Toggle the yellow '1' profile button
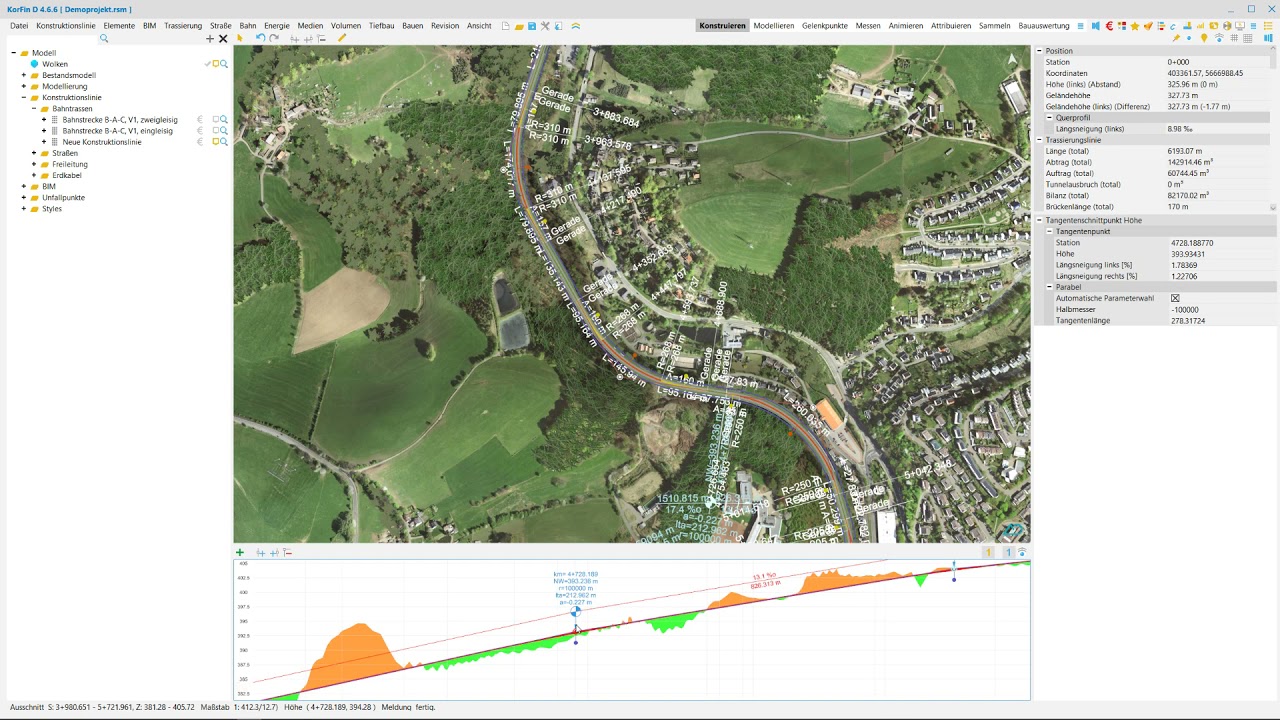 989,552
